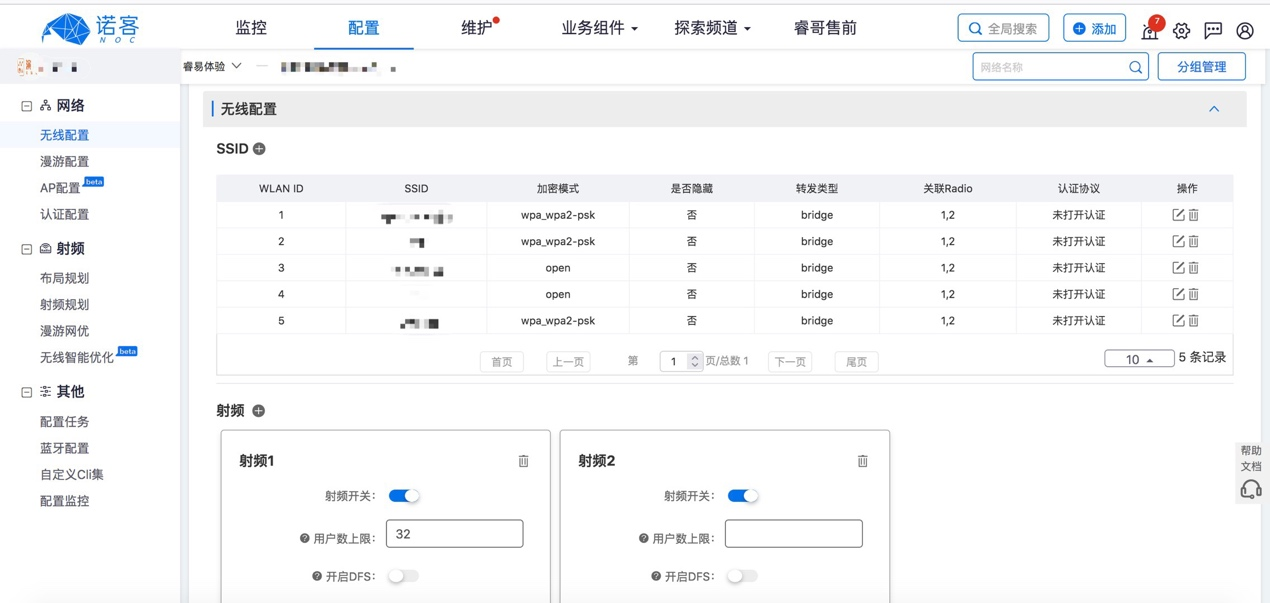The width and height of the screenshot is (1270, 603).
Task: Open the 业务组件 dropdown menu
Action: (x=599, y=28)
